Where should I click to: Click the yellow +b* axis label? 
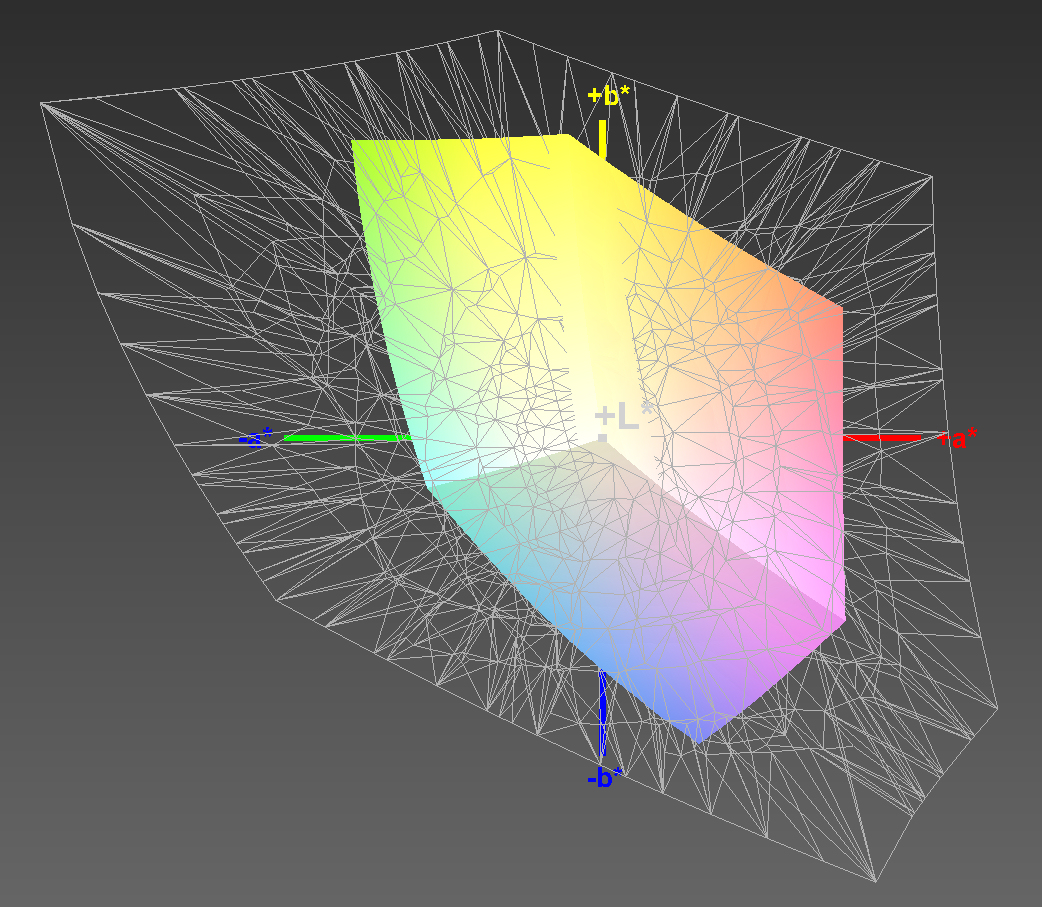[608, 96]
